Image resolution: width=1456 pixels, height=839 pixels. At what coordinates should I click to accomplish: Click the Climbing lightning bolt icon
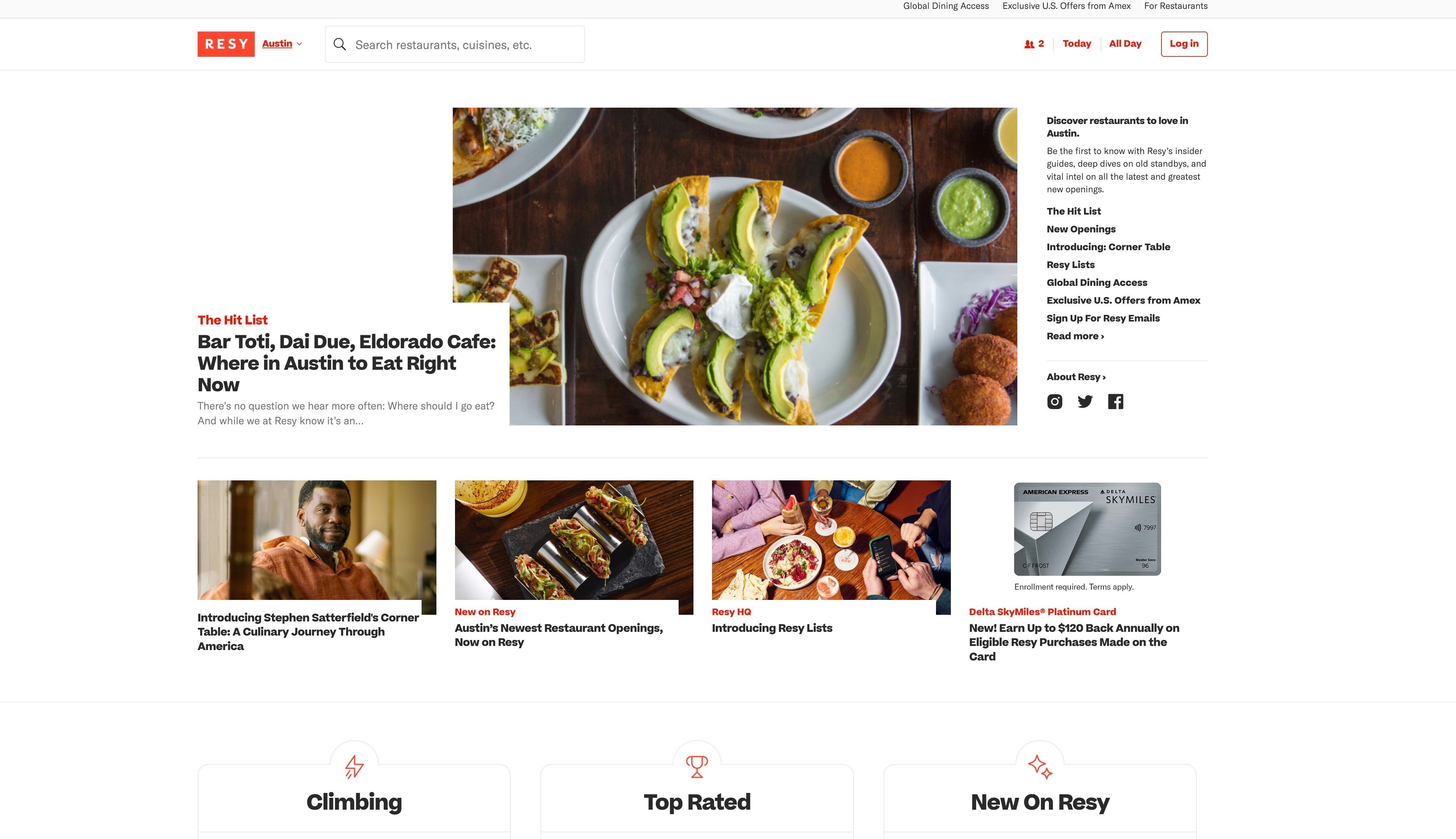point(354,766)
